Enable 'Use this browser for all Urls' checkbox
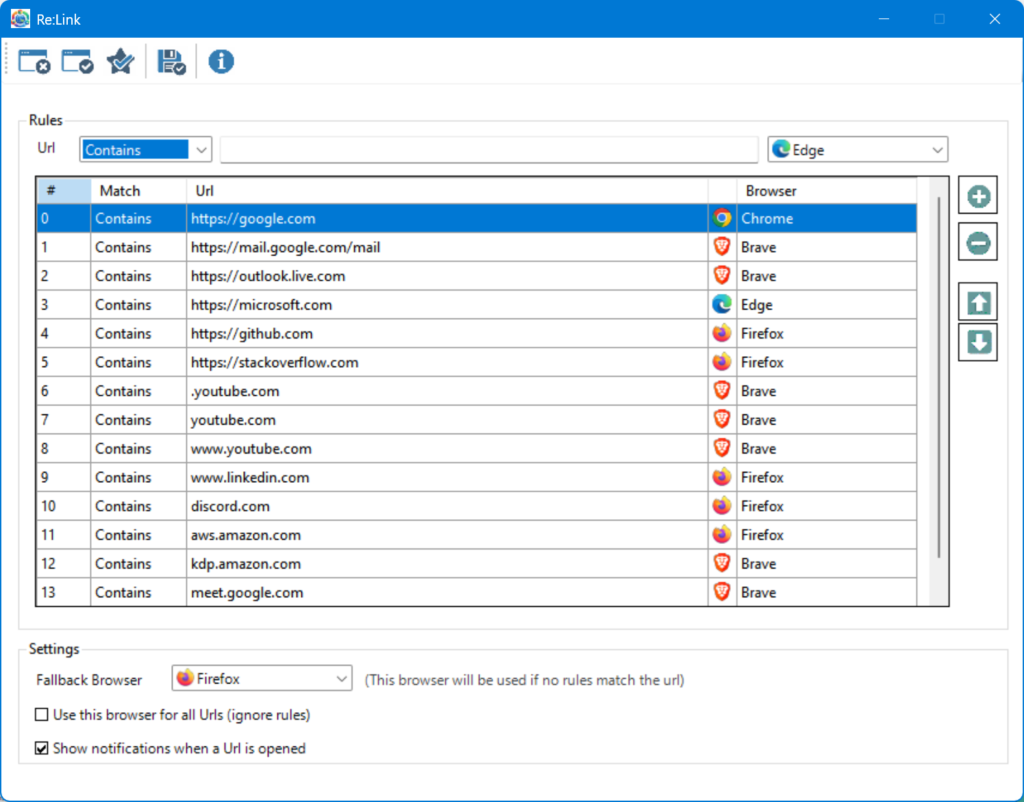 (x=42, y=715)
